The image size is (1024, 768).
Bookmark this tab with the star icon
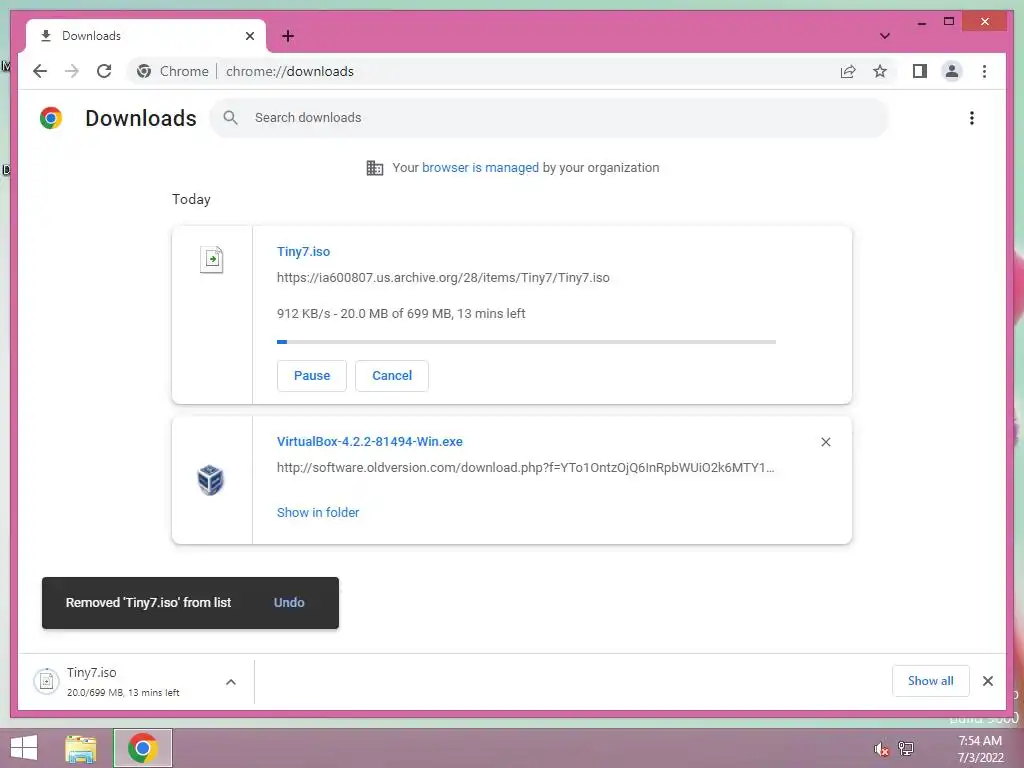(880, 71)
